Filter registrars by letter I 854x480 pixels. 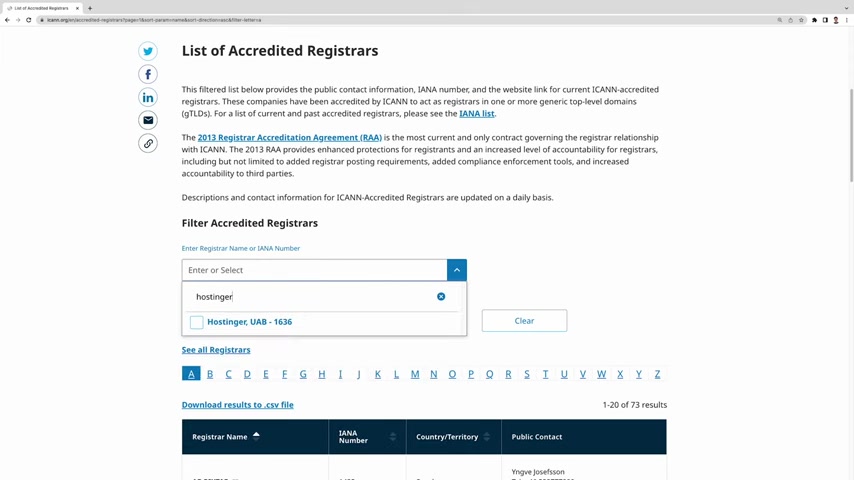click(340, 374)
